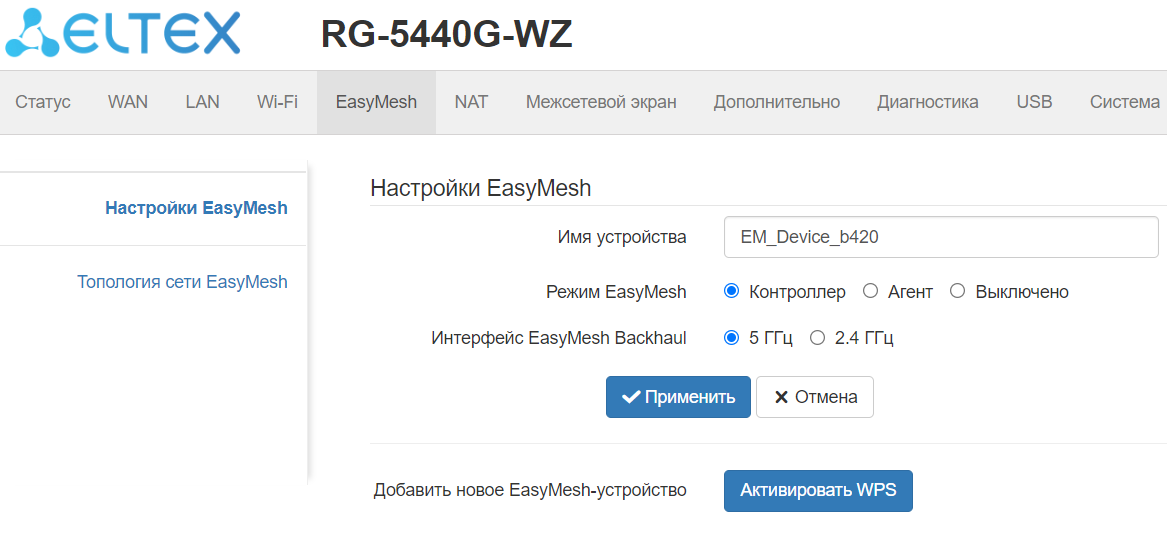1167x536 pixels.
Task: Click the Eltex logo icon
Action: 33,33
